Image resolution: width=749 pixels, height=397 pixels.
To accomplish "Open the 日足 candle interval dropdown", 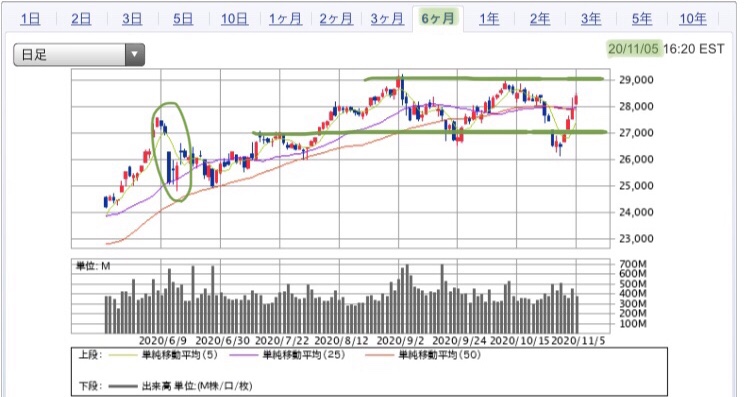I will click(x=79, y=54).
